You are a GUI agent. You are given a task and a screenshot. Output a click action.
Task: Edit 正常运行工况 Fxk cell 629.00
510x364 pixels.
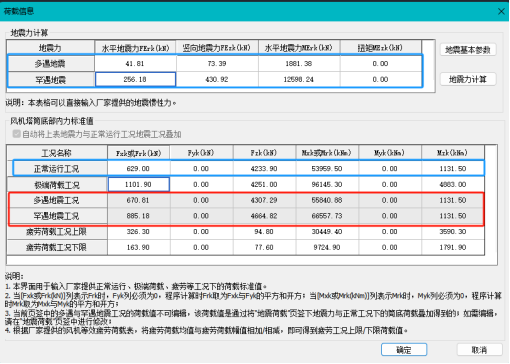pos(138,169)
